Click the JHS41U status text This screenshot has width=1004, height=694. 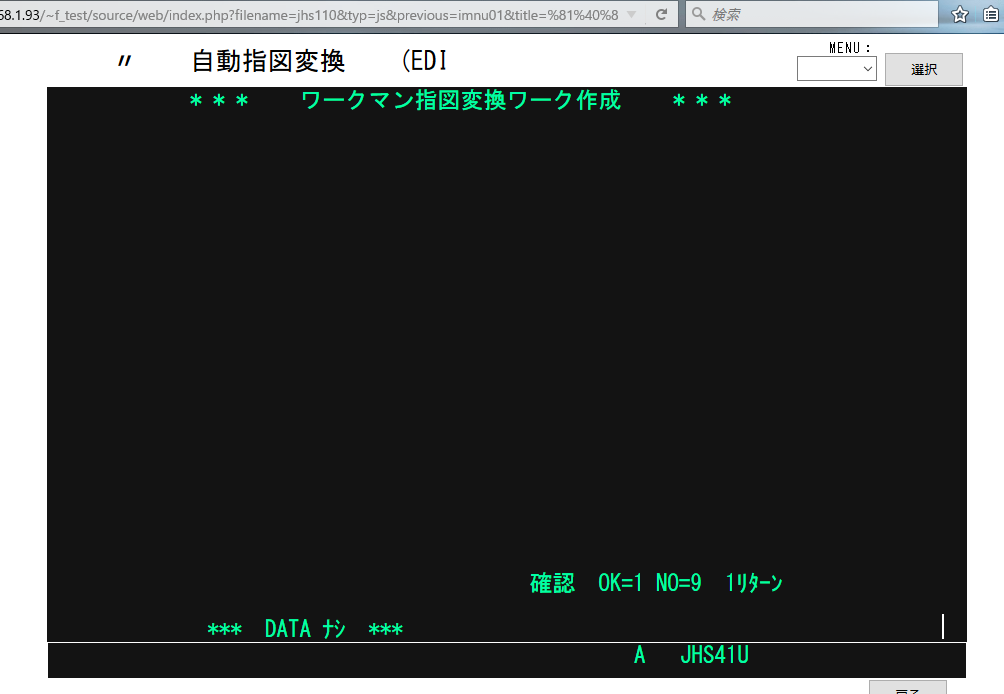pos(714,656)
